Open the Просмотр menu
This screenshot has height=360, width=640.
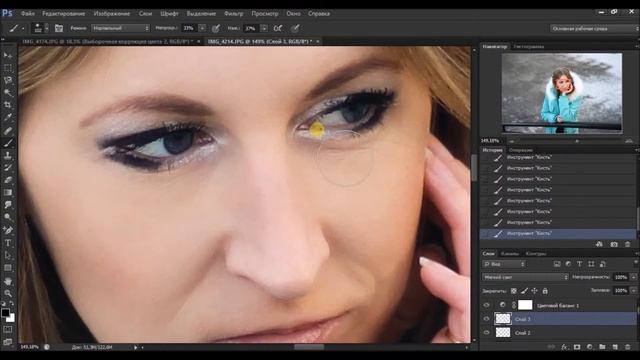coord(264,13)
